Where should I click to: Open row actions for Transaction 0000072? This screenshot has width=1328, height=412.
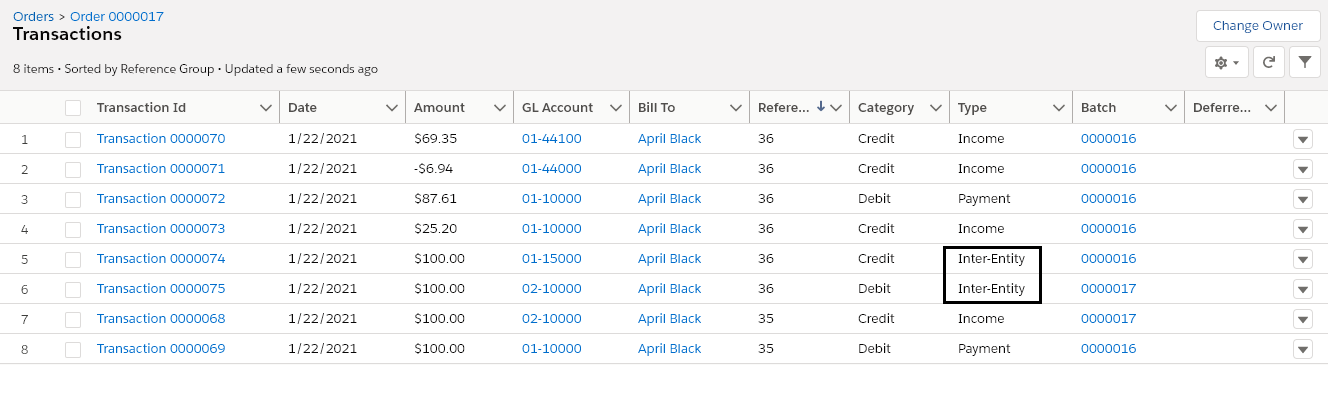(1302, 199)
